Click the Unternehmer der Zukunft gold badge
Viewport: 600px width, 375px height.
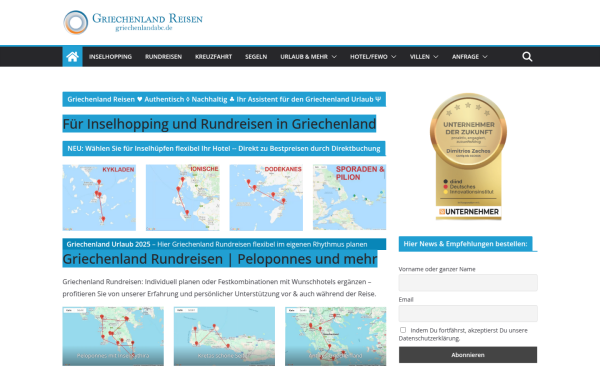click(468, 157)
